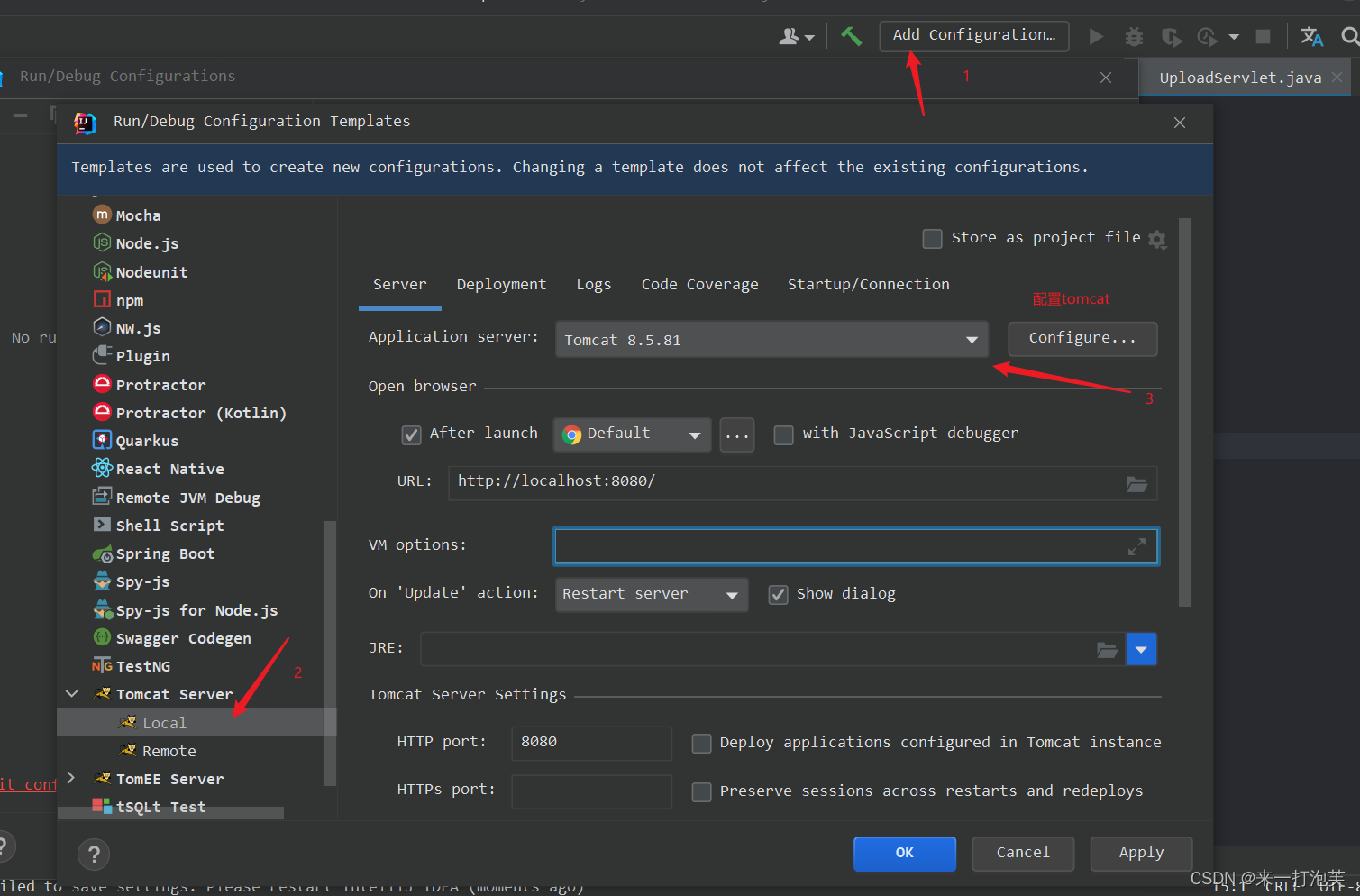Open Application server Tomcat 8.5.81 dropdown
This screenshot has width=1360, height=896.
[771, 340]
